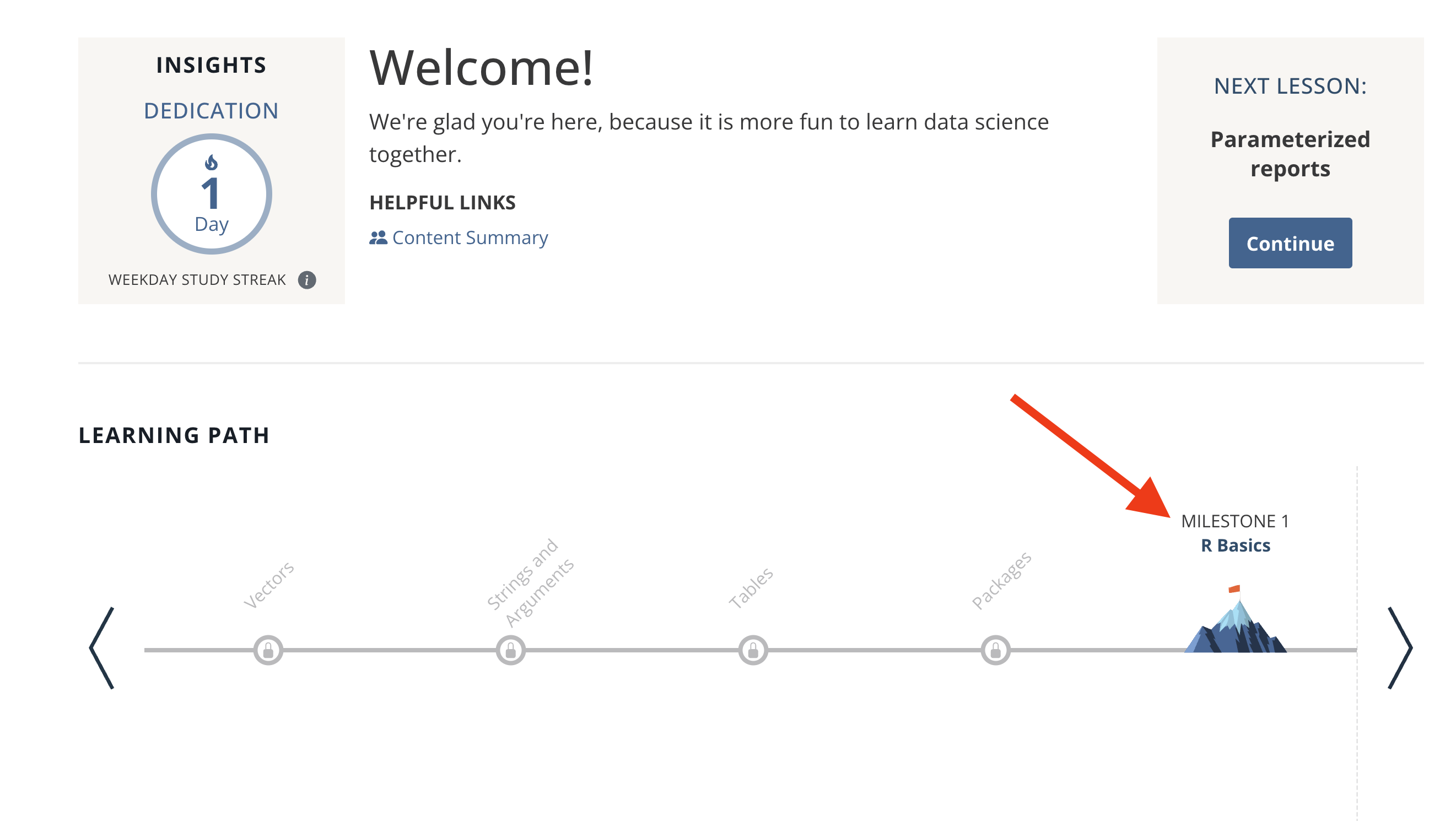Select the Packages lesson label
This screenshot has width=1456, height=821.
(x=1001, y=581)
